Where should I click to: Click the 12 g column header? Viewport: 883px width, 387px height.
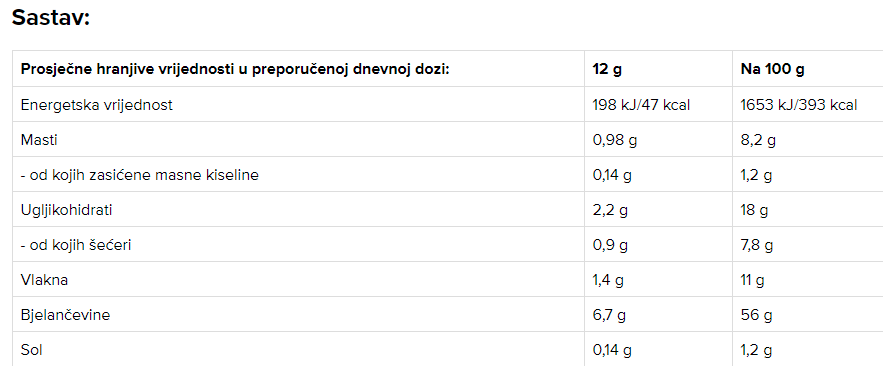pyautogui.click(x=607, y=70)
